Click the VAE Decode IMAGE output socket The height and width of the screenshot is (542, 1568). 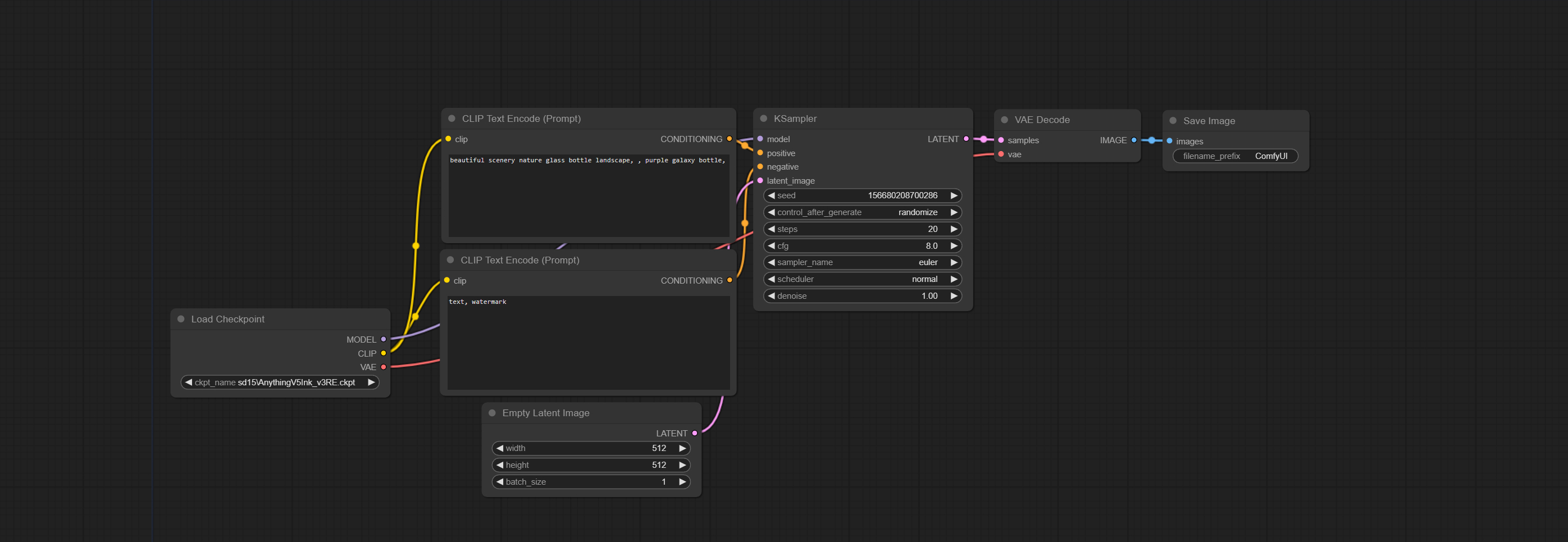tap(1134, 140)
